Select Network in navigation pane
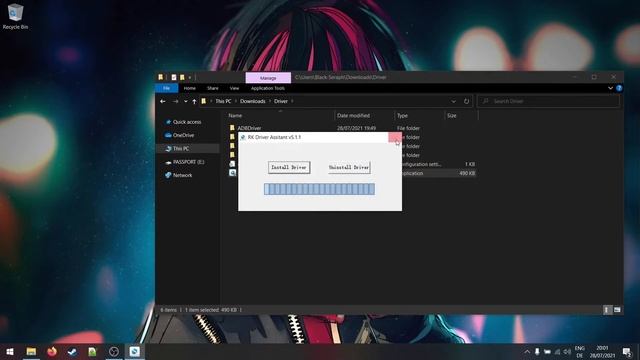 (x=182, y=175)
